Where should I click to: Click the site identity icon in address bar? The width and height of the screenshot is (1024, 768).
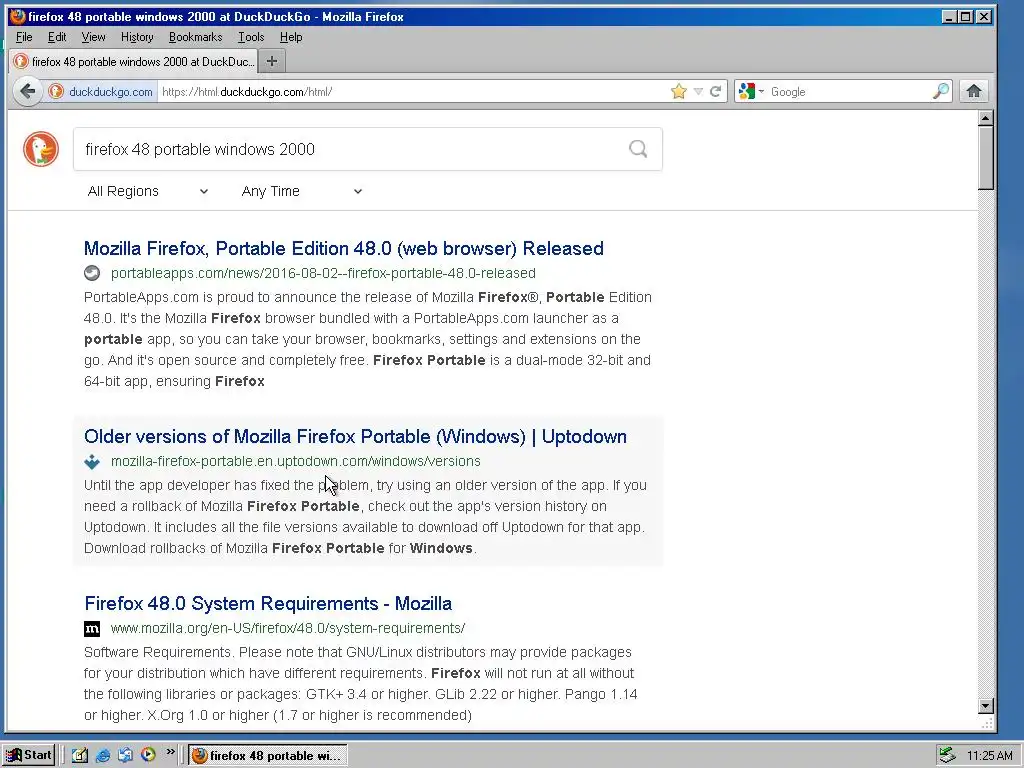56,91
